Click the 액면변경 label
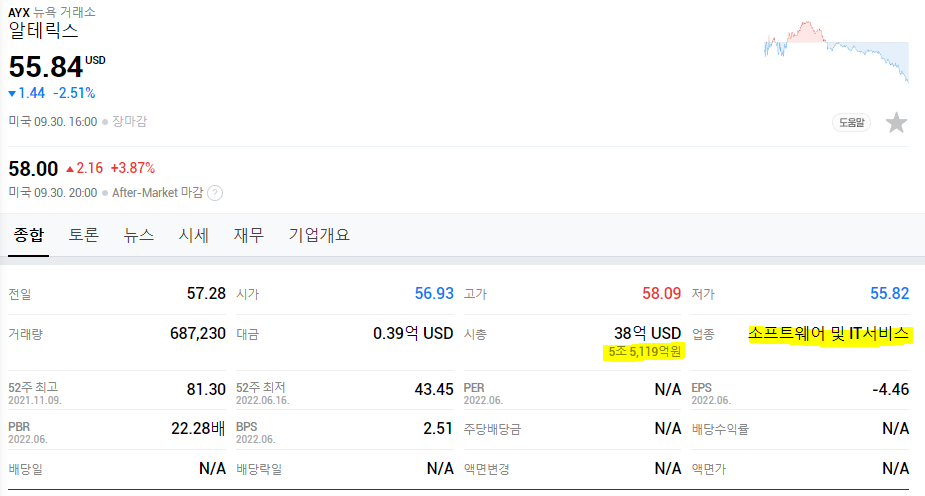925x496 pixels. click(486, 469)
